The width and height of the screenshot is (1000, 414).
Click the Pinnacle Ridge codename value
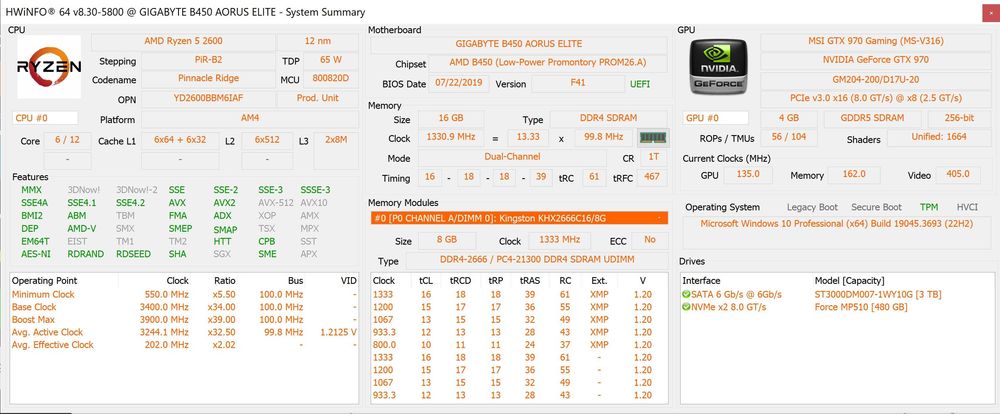(208, 78)
